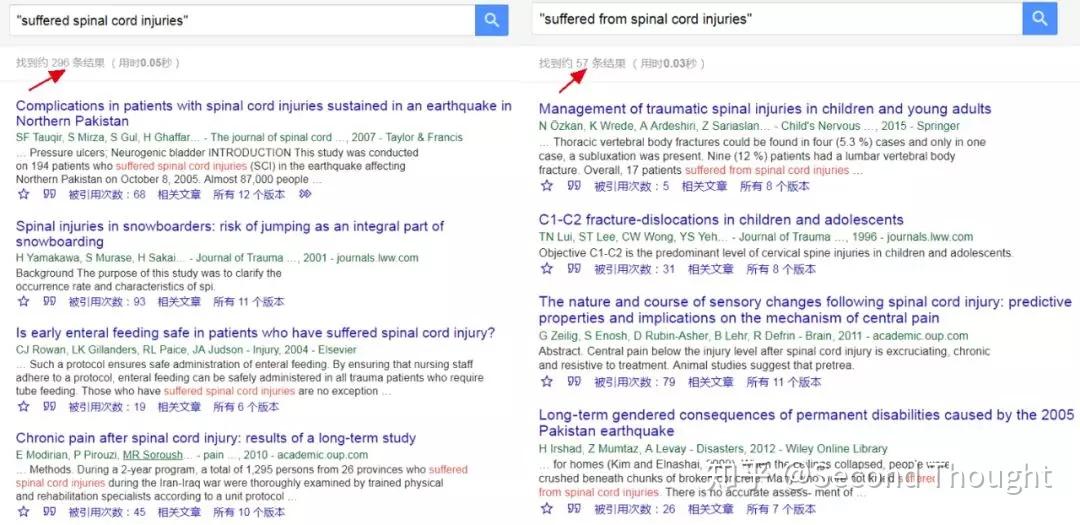Cite the sensory changes central pain result
The image size is (1080, 525).
click(574, 382)
